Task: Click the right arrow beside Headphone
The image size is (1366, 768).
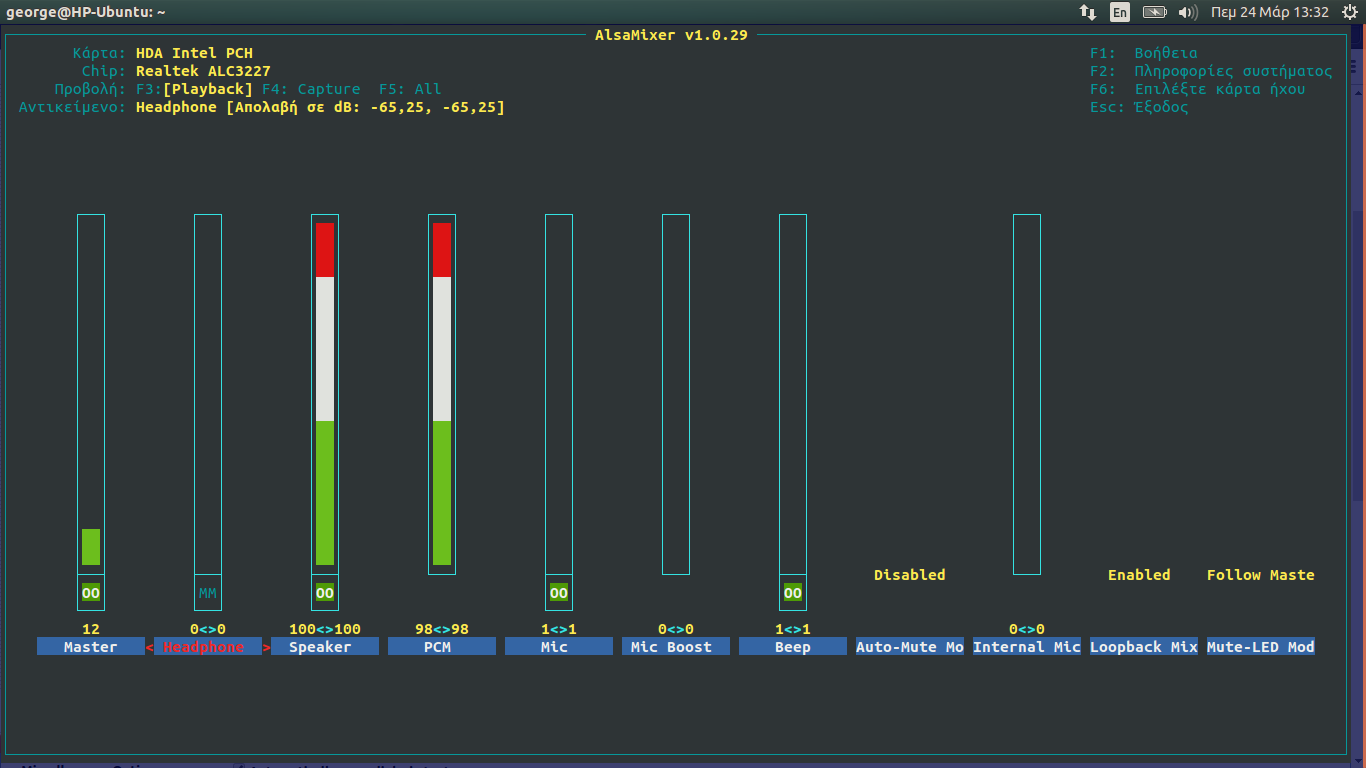Action: coord(266,647)
